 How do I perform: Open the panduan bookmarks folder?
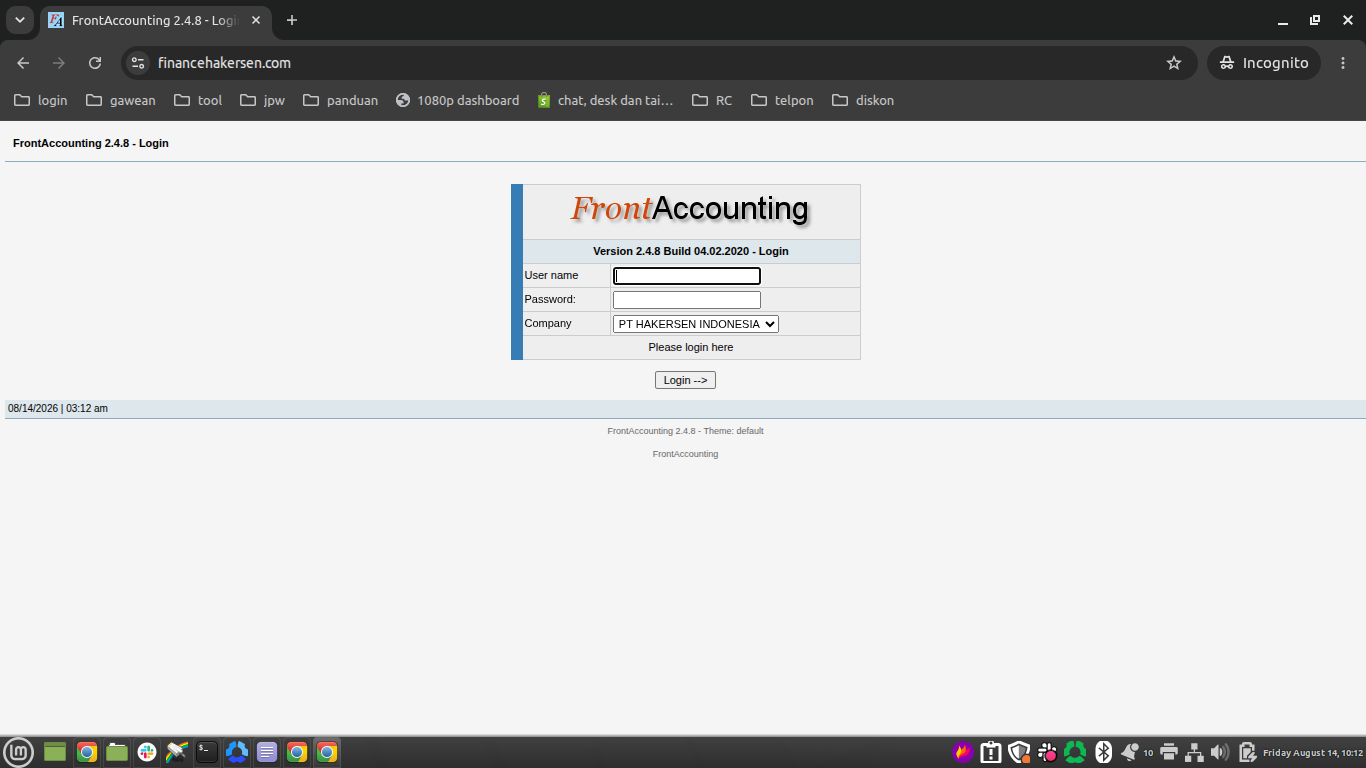pyautogui.click(x=341, y=100)
